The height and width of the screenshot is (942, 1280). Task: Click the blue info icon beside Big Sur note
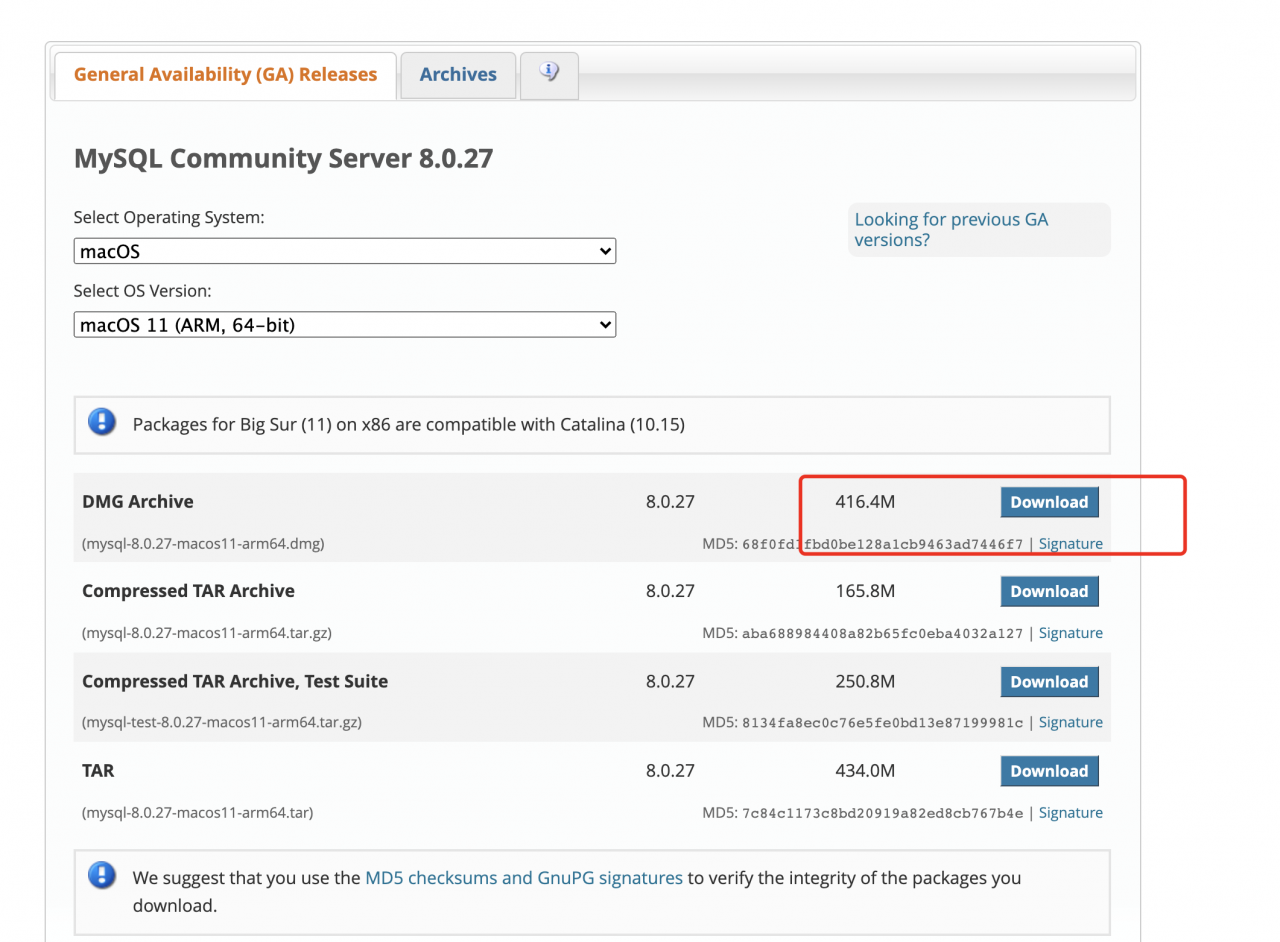(x=102, y=423)
